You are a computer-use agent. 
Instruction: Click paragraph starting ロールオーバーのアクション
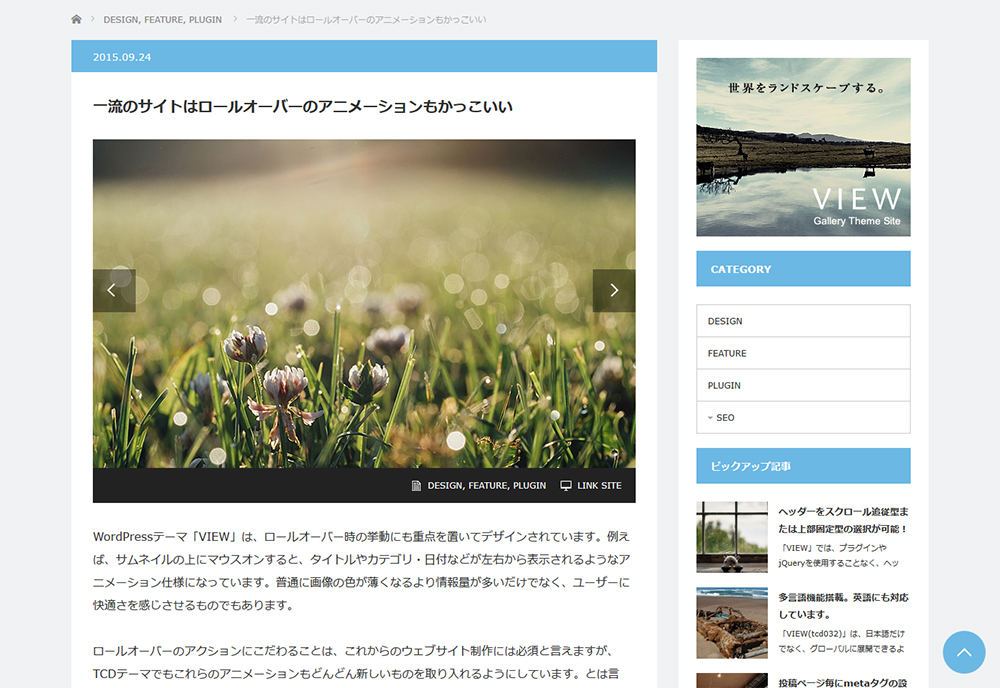coord(357,662)
